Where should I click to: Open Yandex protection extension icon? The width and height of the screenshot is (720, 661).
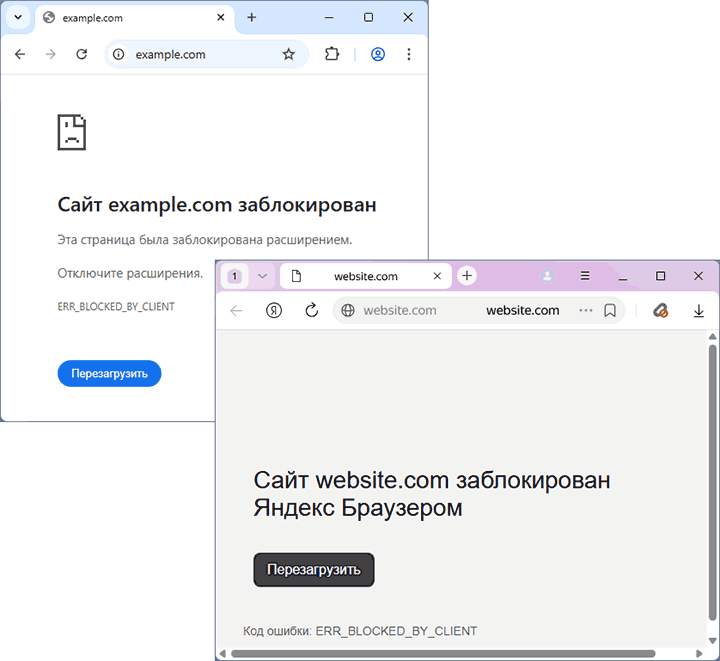[x=660, y=311]
